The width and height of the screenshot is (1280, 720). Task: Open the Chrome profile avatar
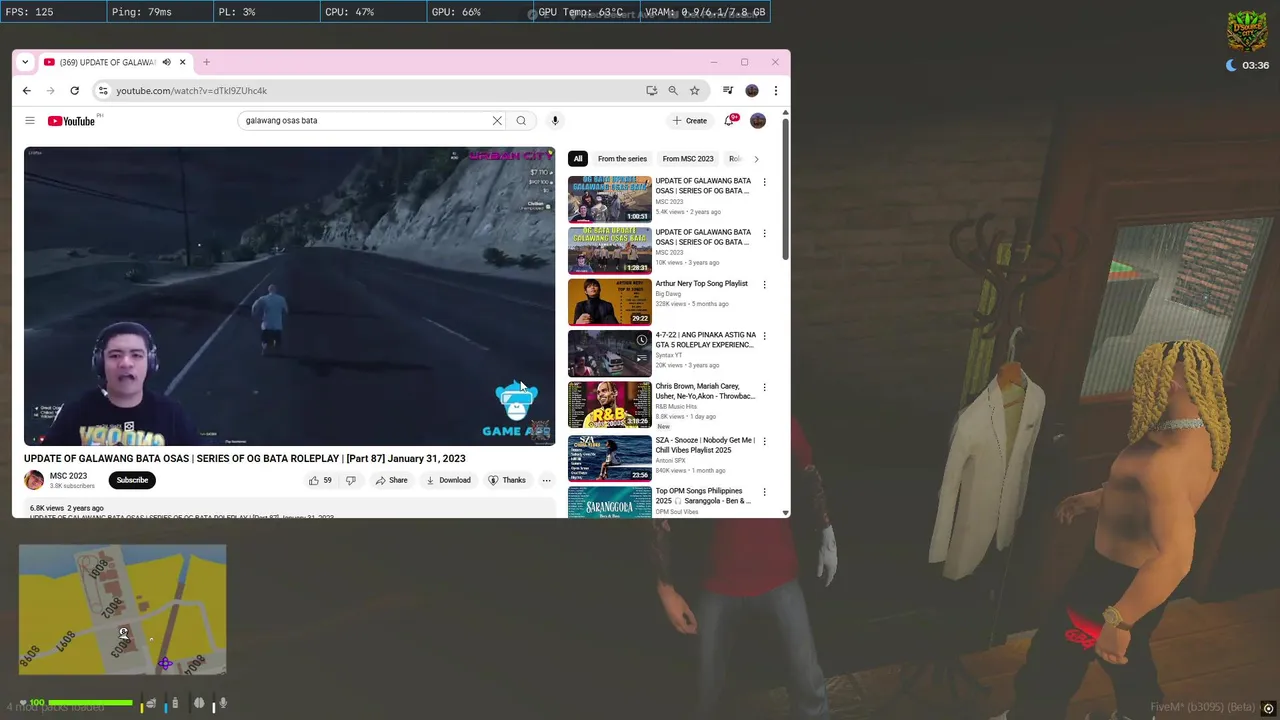[x=752, y=90]
